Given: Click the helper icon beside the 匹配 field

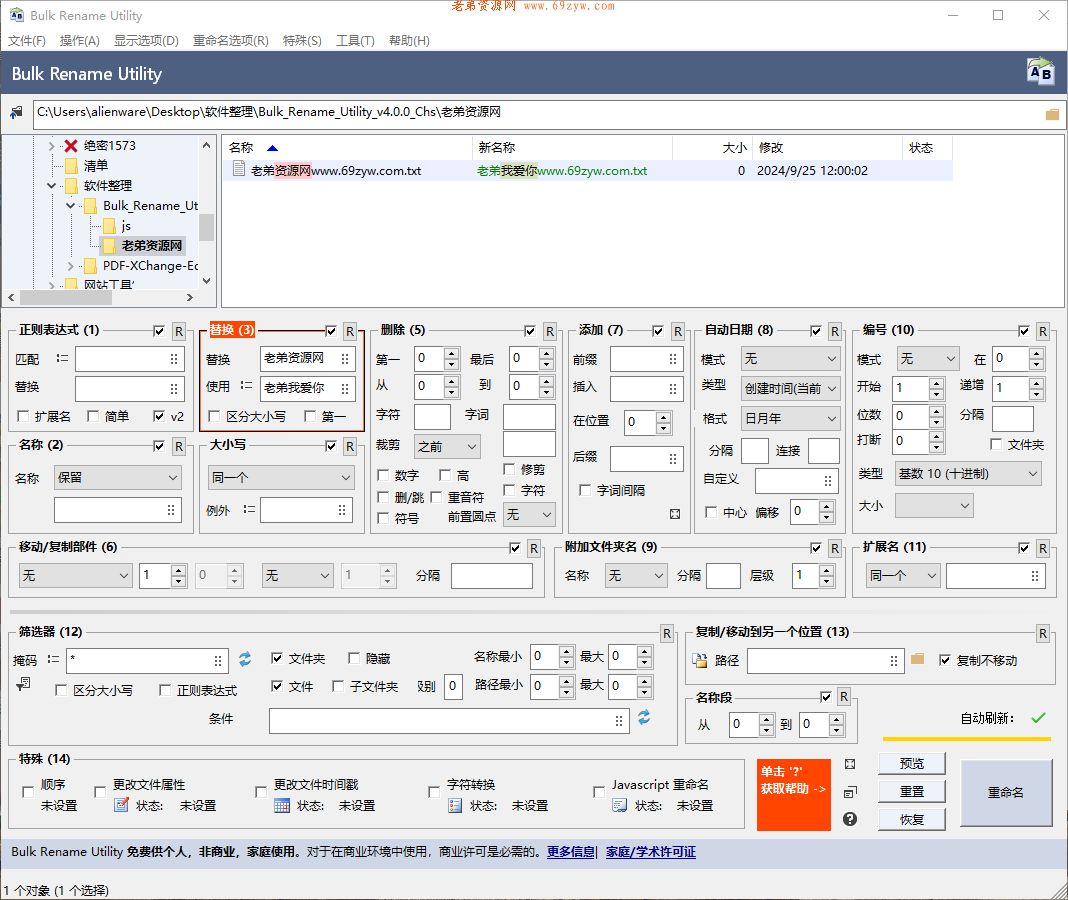Looking at the screenshot, I should click(62, 358).
